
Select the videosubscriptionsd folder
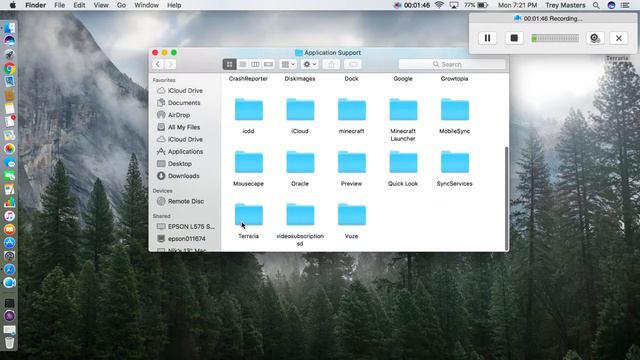point(300,215)
